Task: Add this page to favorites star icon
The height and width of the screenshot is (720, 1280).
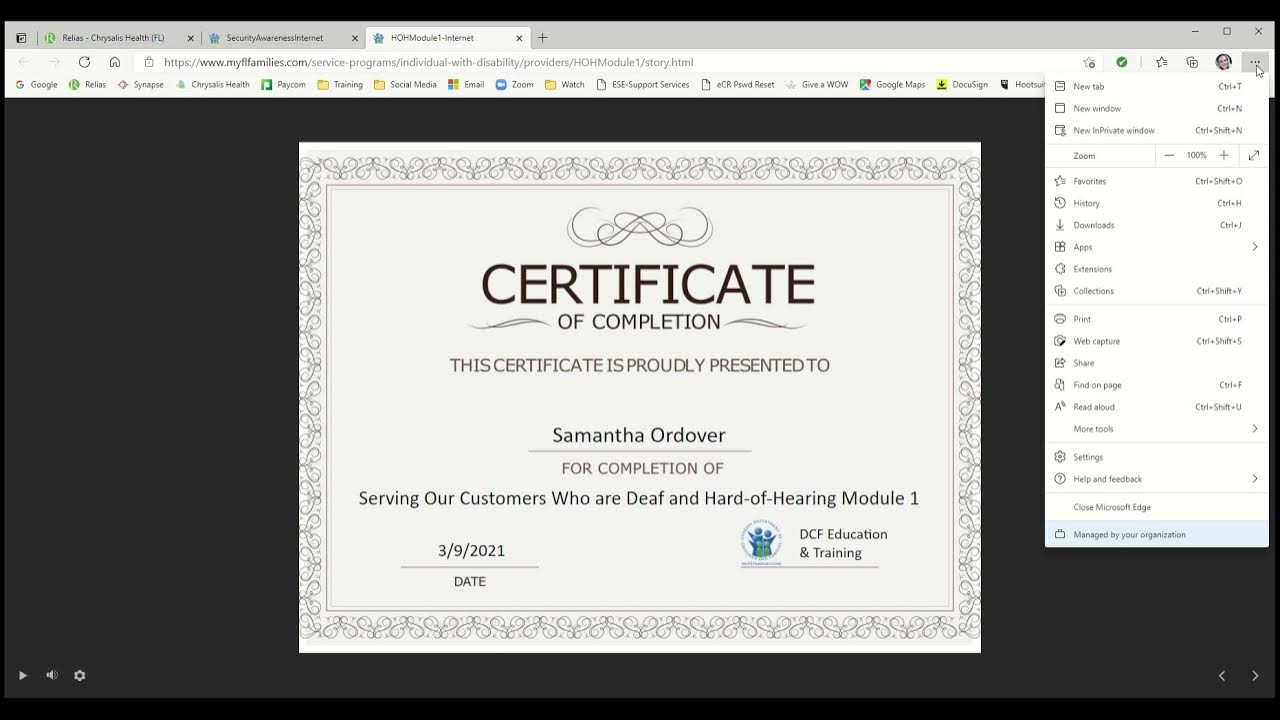Action: click(x=1089, y=62)
